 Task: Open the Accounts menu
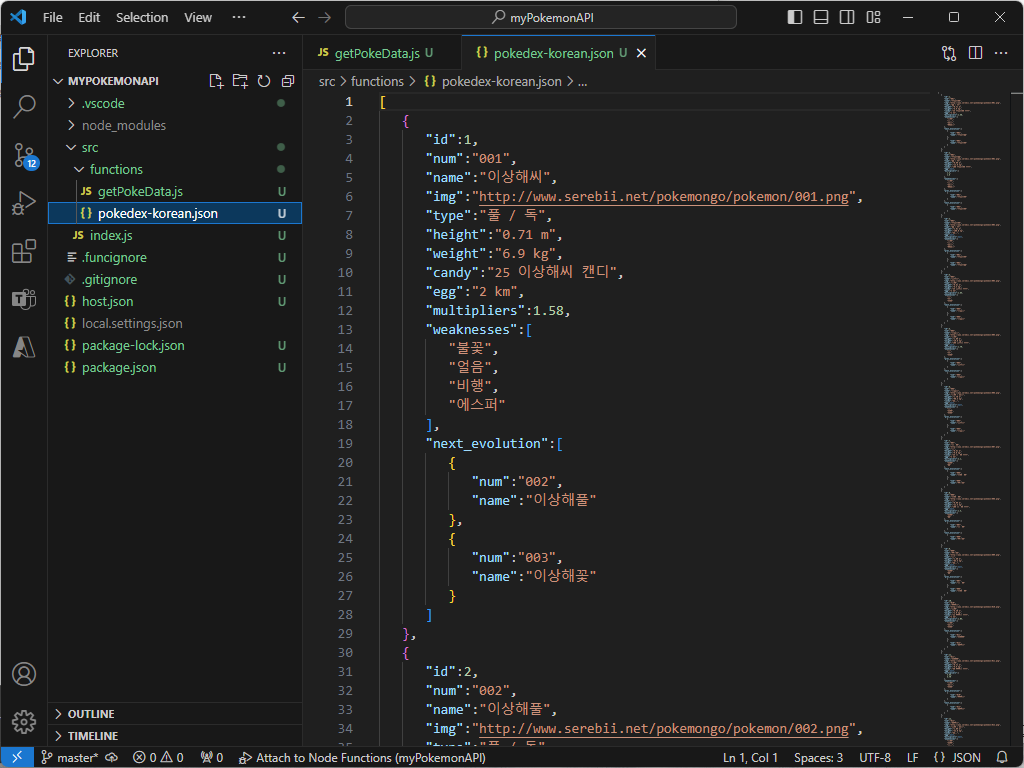pos(24,674)
